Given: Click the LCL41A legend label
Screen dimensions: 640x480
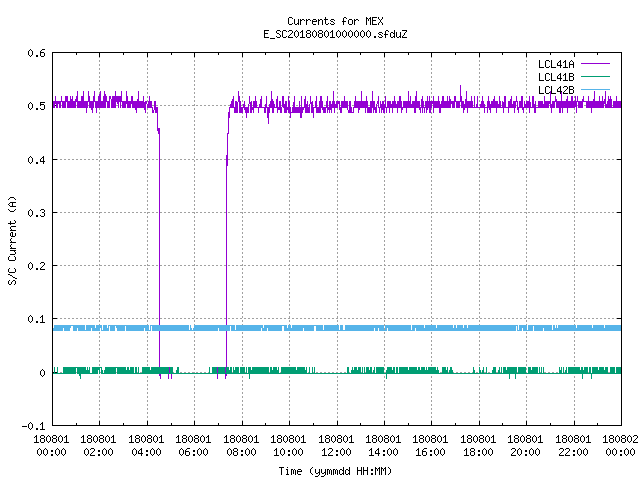Looking at the screenshot, I should point(556,64).
